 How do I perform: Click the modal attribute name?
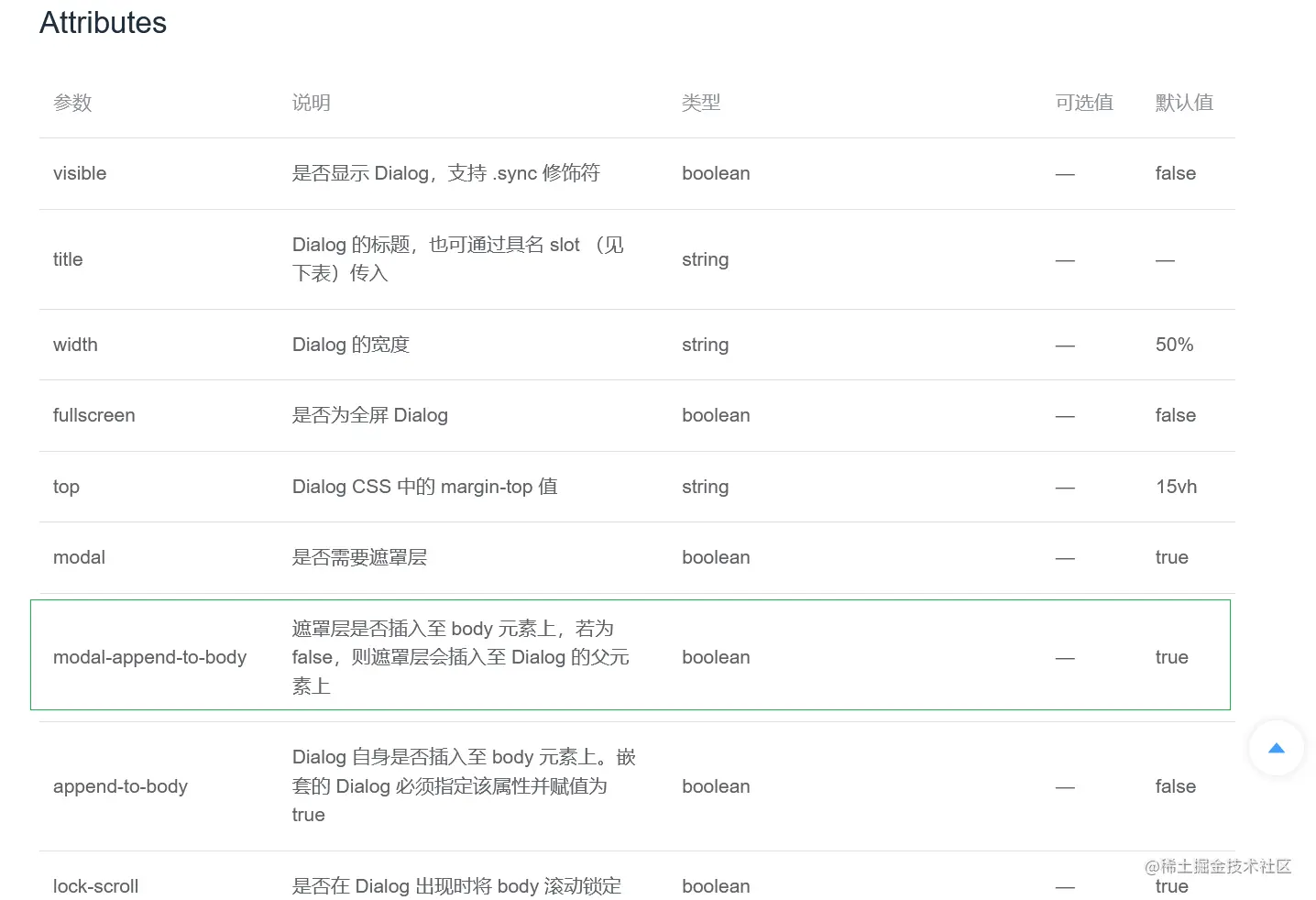79,557
